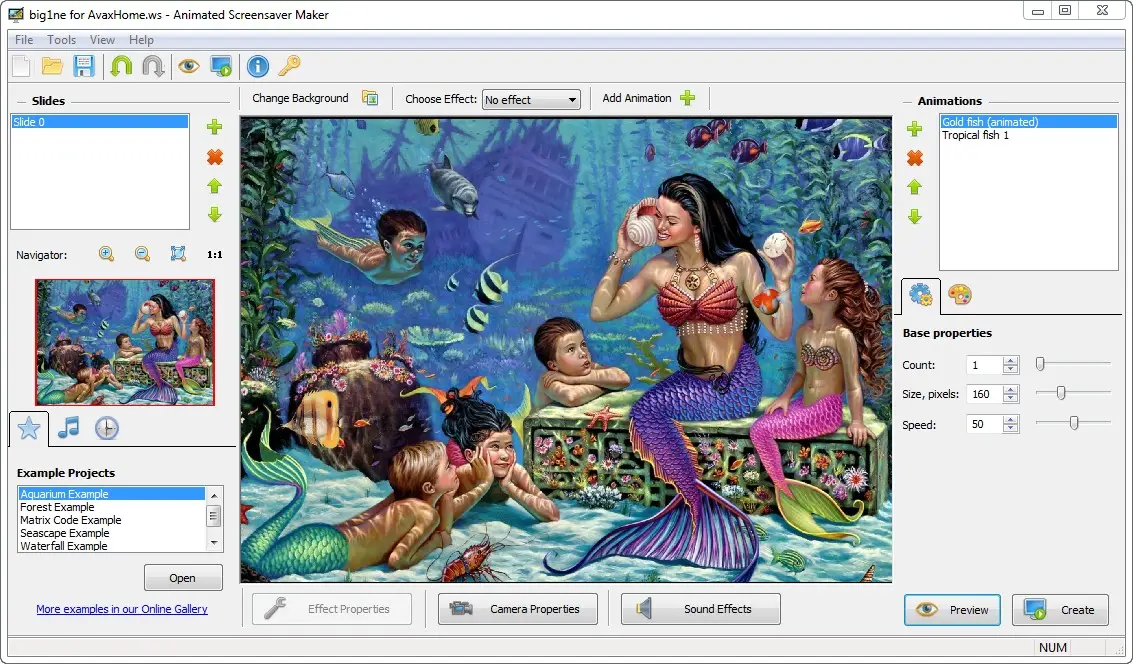1133x664 pixels.
Task: Zoom out with the Navigator magnifier
Action: click(142, 254)
